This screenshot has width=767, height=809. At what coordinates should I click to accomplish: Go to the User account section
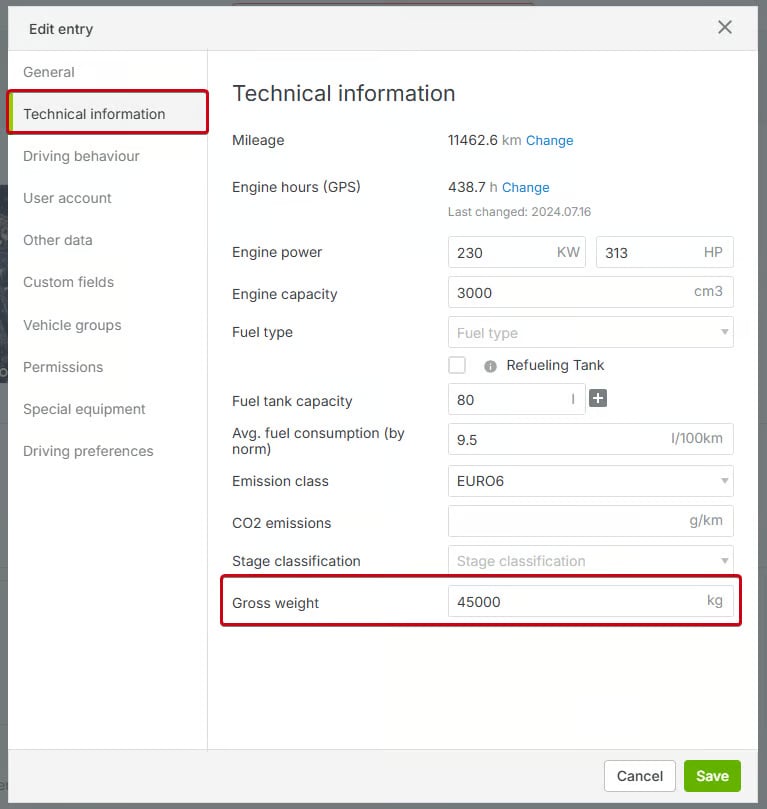tap(67, 198)
